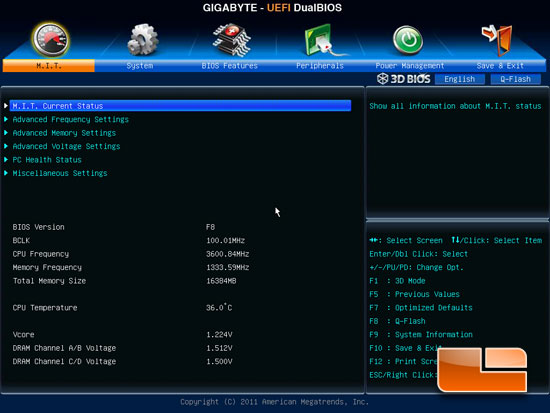Click the F5 Previous Values hint
The width and height of the screenshot is (550, 413).
point(414,294)
